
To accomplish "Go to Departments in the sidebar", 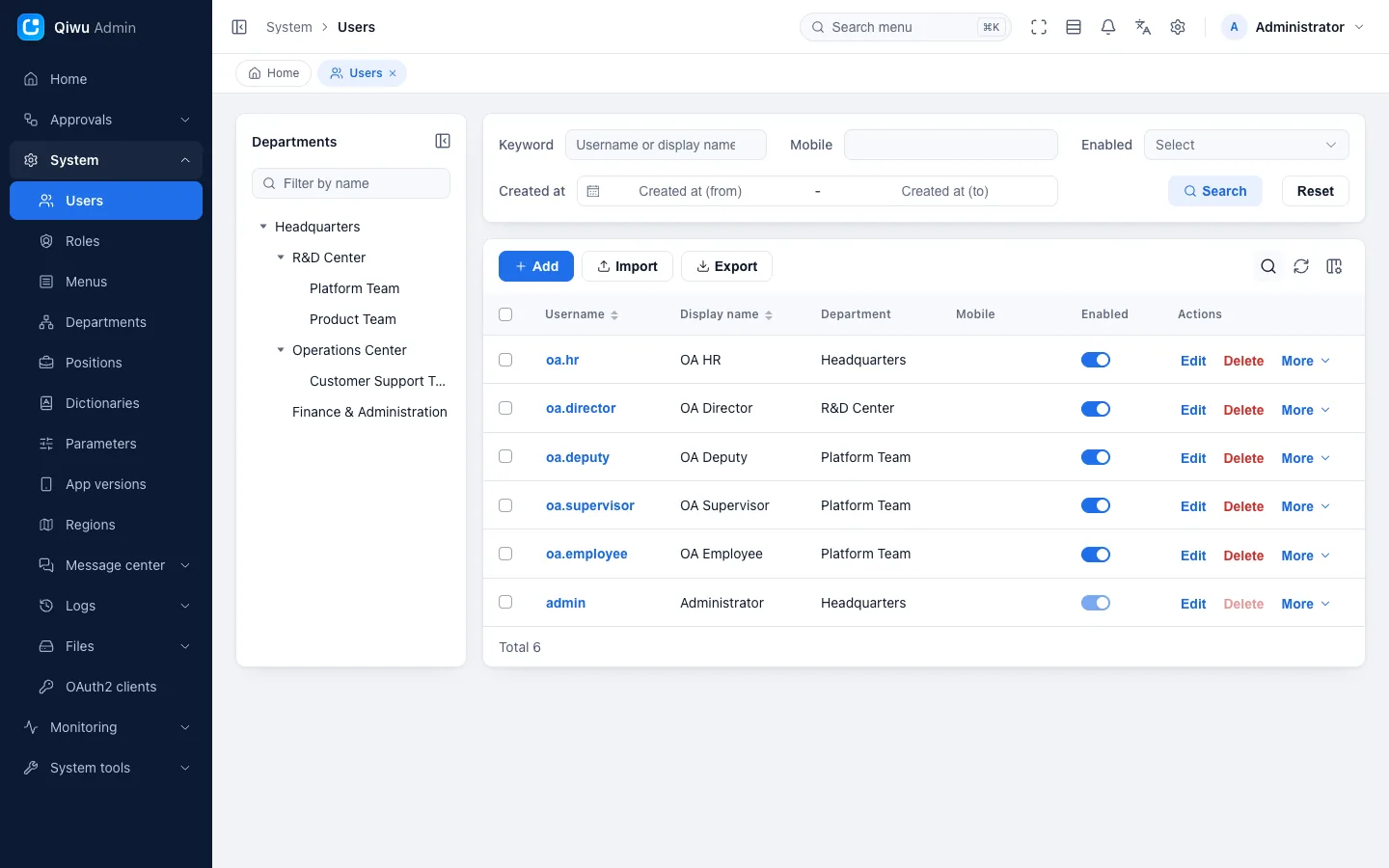I will pyautogui.click(x=106, y=322).
